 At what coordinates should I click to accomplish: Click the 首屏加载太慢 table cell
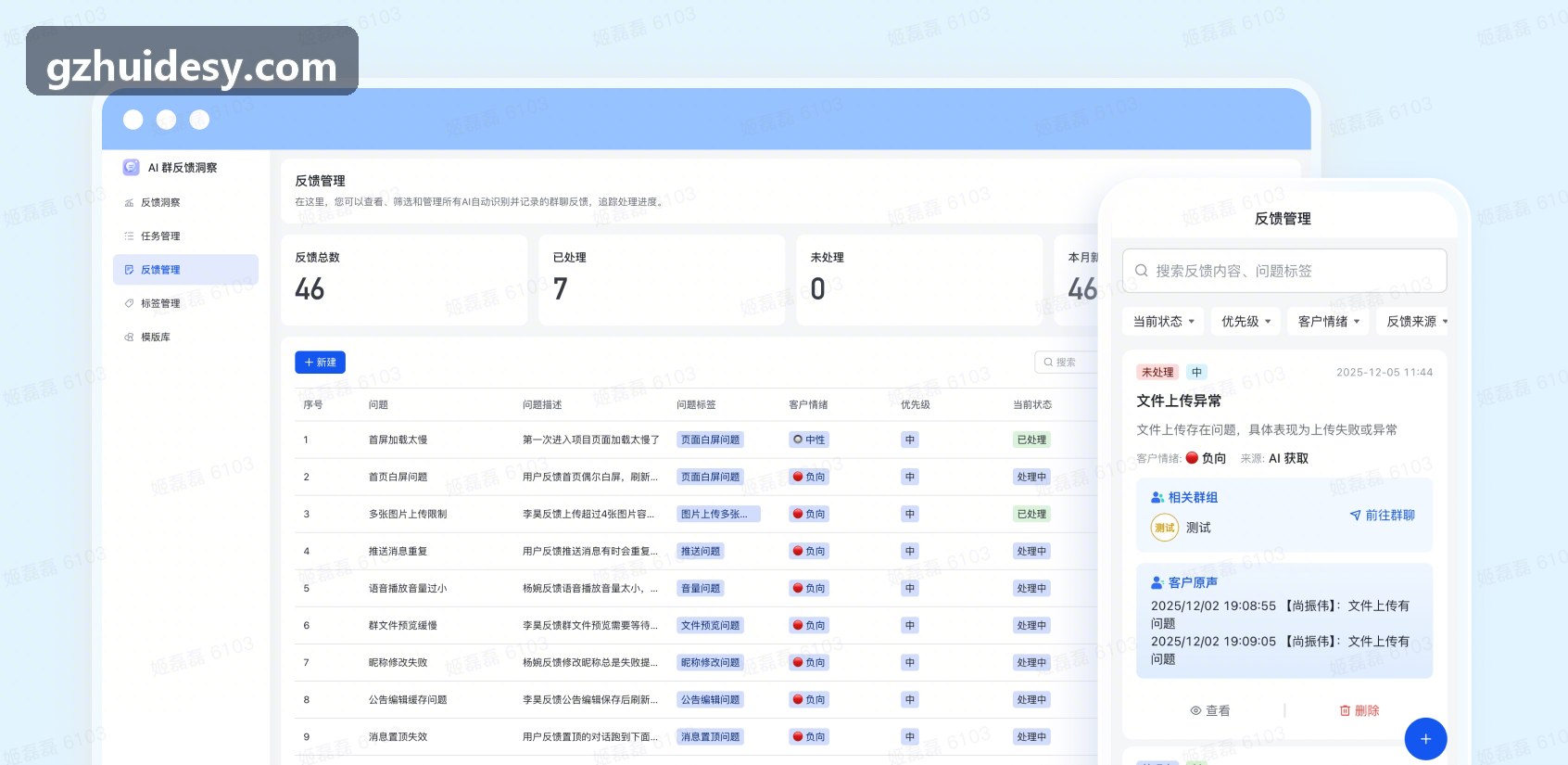click(x=398, y=440)
